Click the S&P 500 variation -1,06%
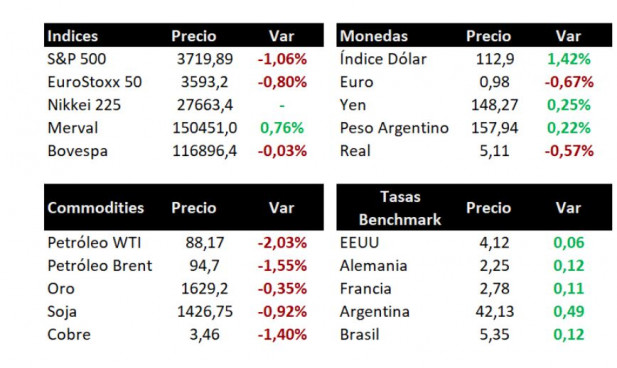 [x=282, y=59]
